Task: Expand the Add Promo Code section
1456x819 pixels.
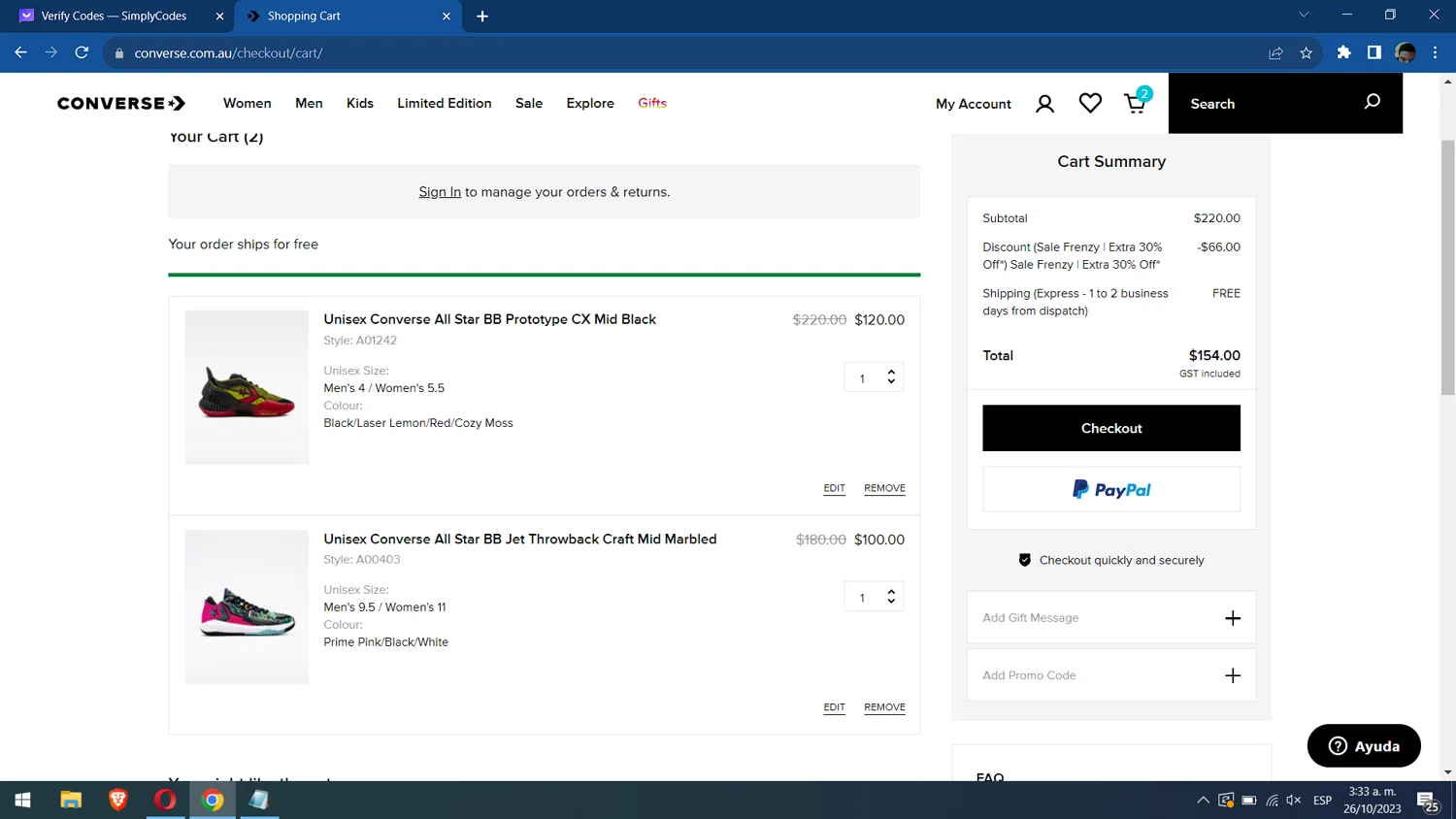Action: (1111, 675)
